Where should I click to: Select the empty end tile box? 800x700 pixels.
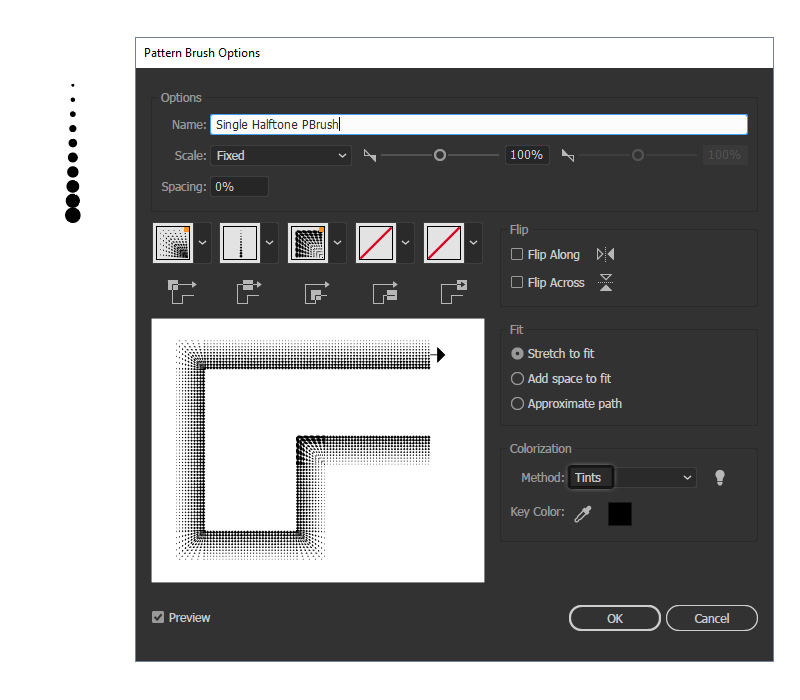pos(444,243)
